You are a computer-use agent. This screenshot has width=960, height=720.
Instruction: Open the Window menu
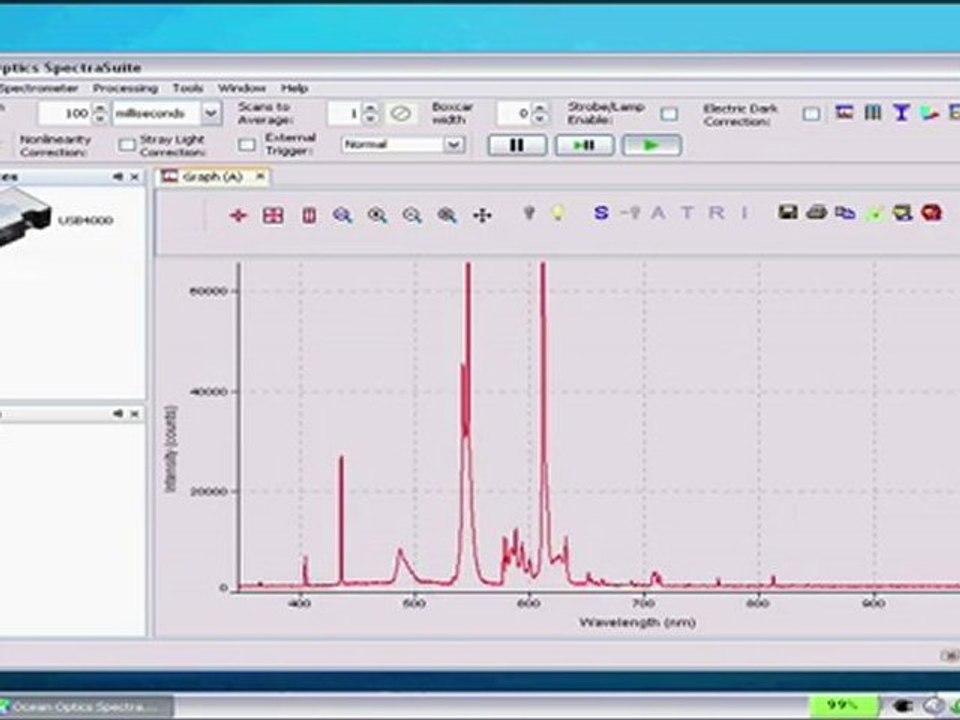(242, 88)
